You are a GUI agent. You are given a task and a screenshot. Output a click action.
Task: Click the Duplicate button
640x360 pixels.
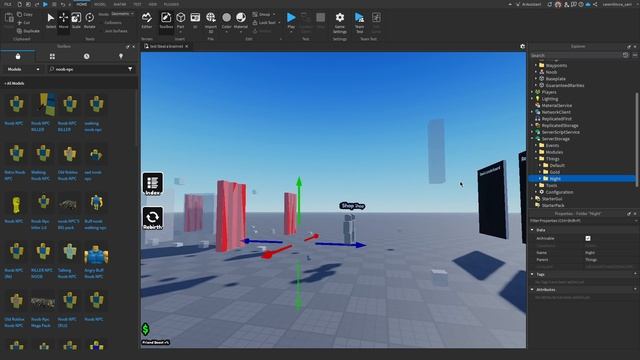pyautogui.click(x=28, y=31)
